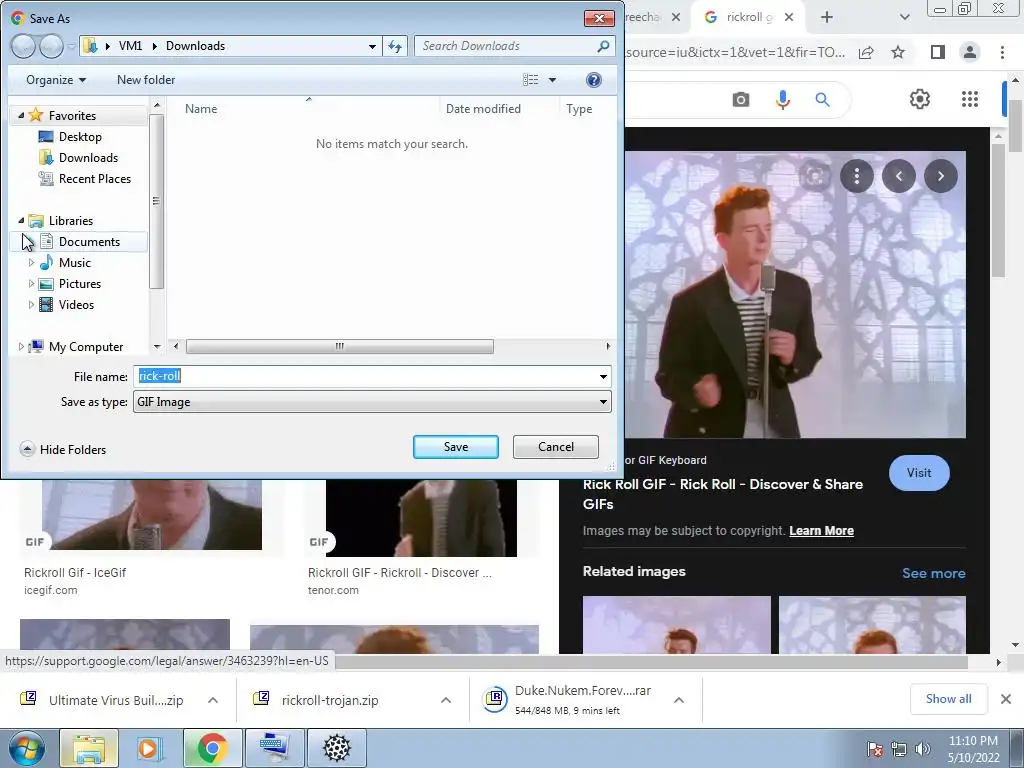Click Hide Folders

[63, 449]
